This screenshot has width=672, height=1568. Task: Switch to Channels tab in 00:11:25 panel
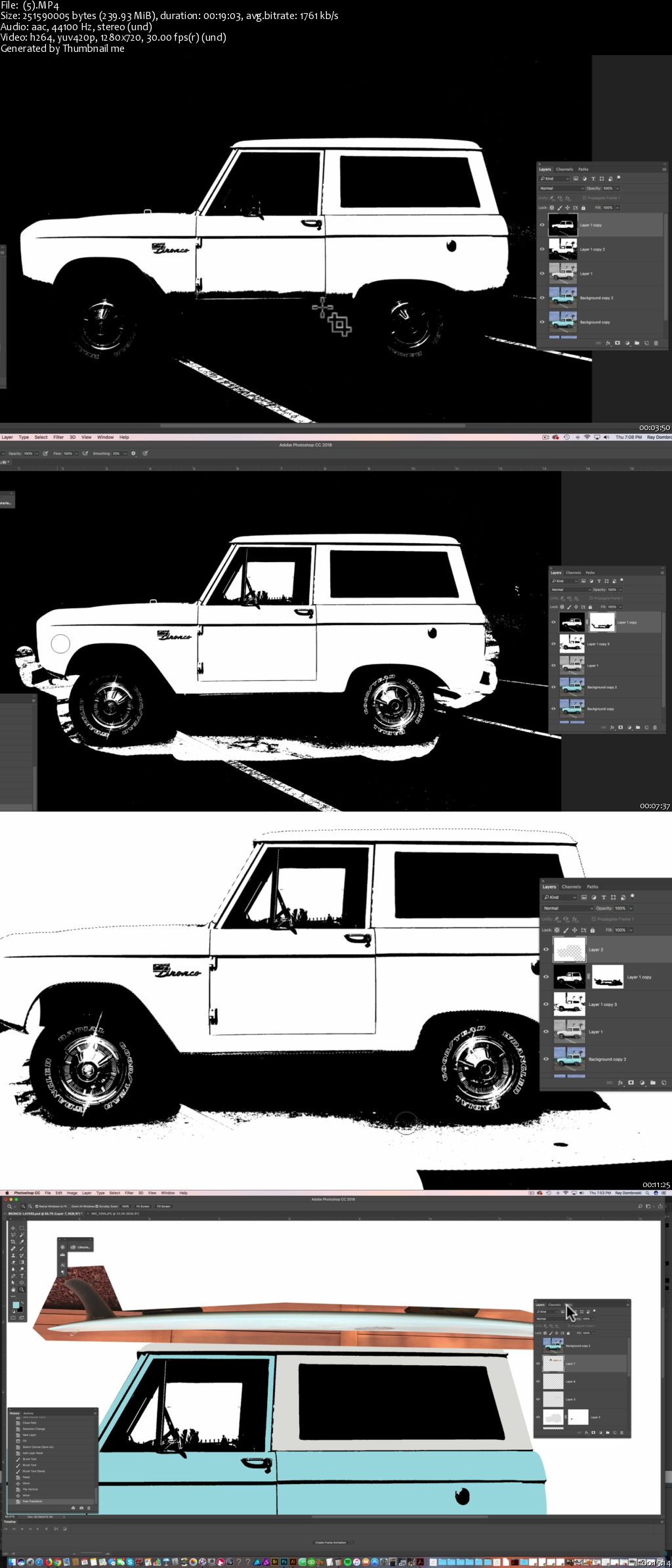[572, 886]
